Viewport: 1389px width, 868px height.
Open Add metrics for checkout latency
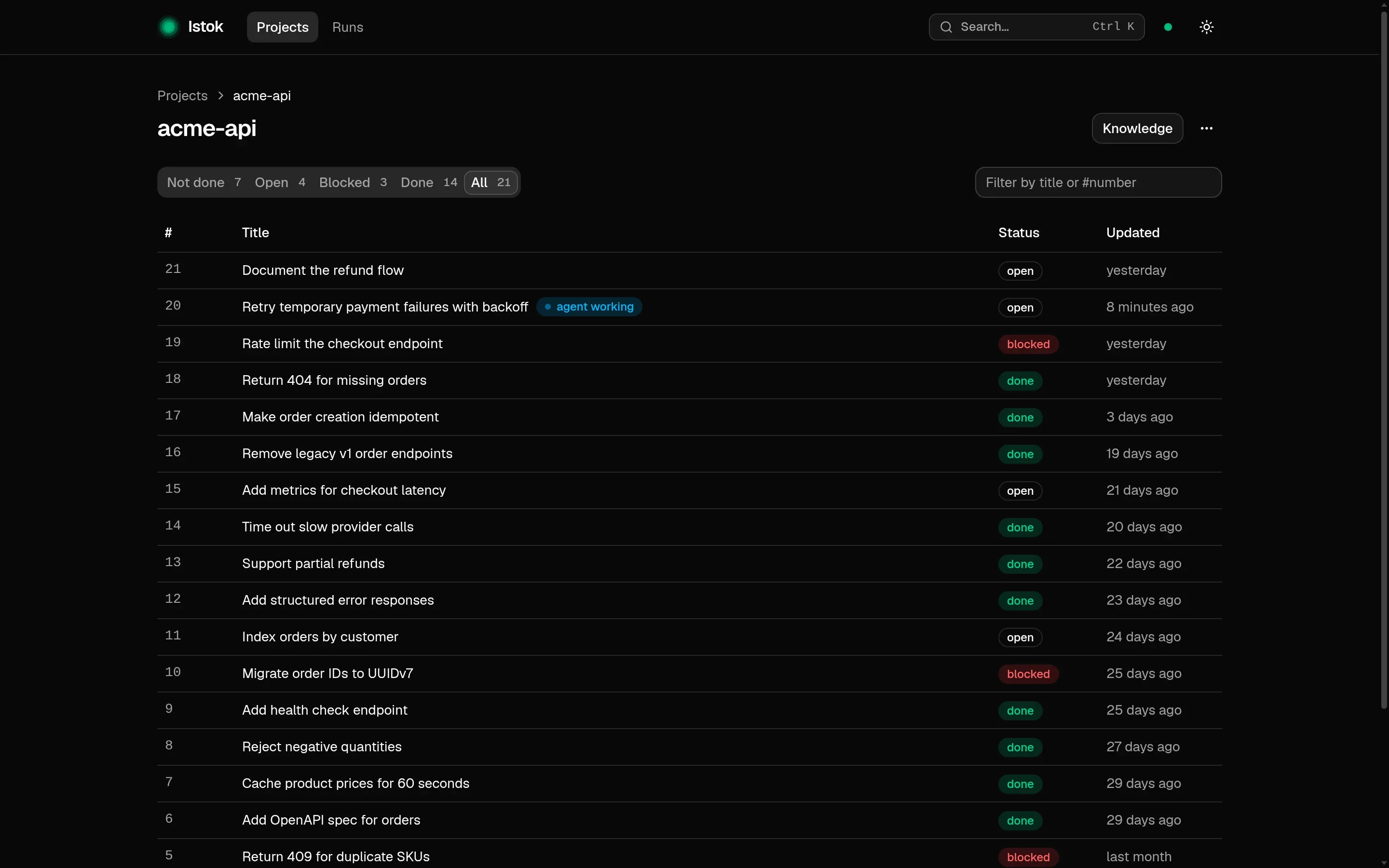pos(344,490)
